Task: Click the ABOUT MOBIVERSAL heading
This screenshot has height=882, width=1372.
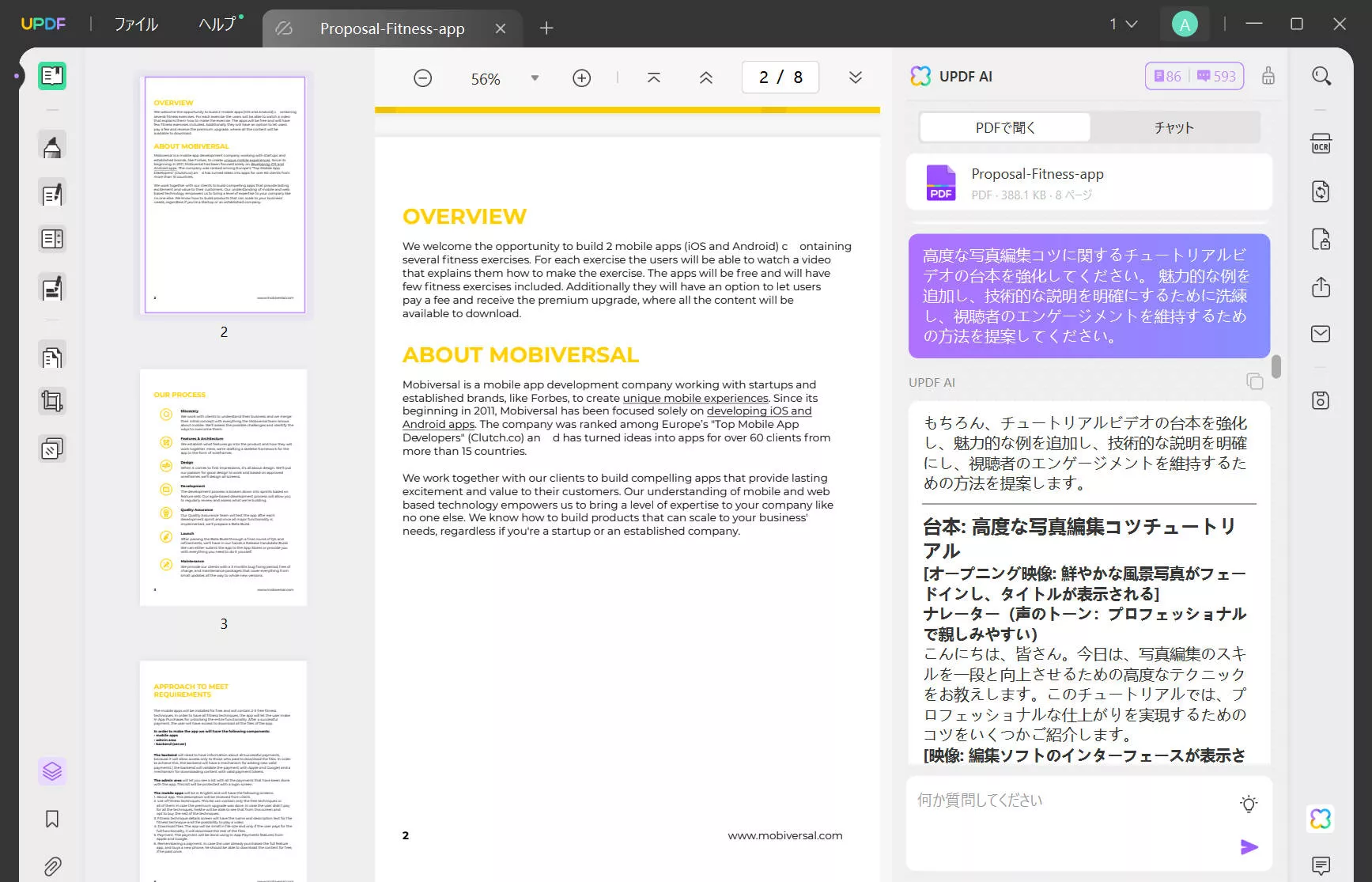Action: pos(520,354)
